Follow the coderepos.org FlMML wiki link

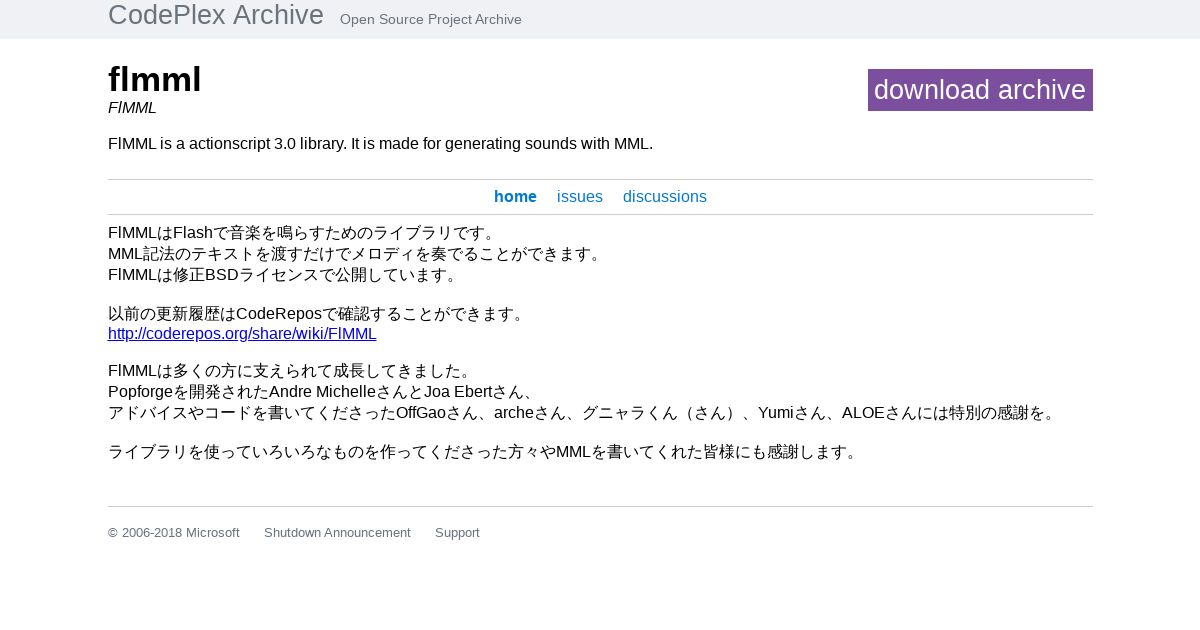click(x=242, y=334)
